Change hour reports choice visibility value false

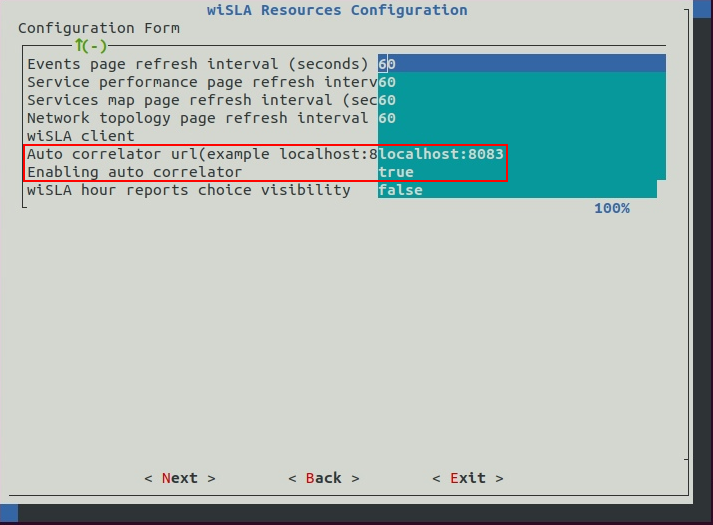pyautogui.click(x=517, y=190)
